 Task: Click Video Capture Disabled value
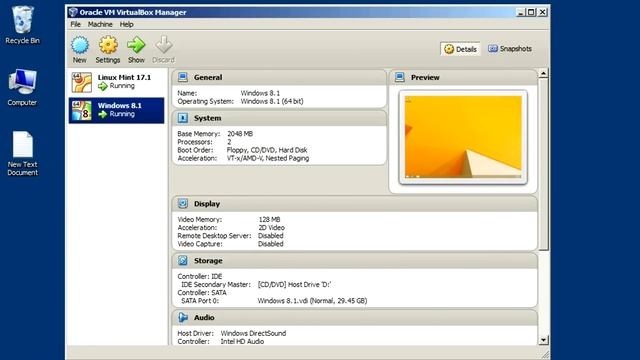[x=271, y=244]
